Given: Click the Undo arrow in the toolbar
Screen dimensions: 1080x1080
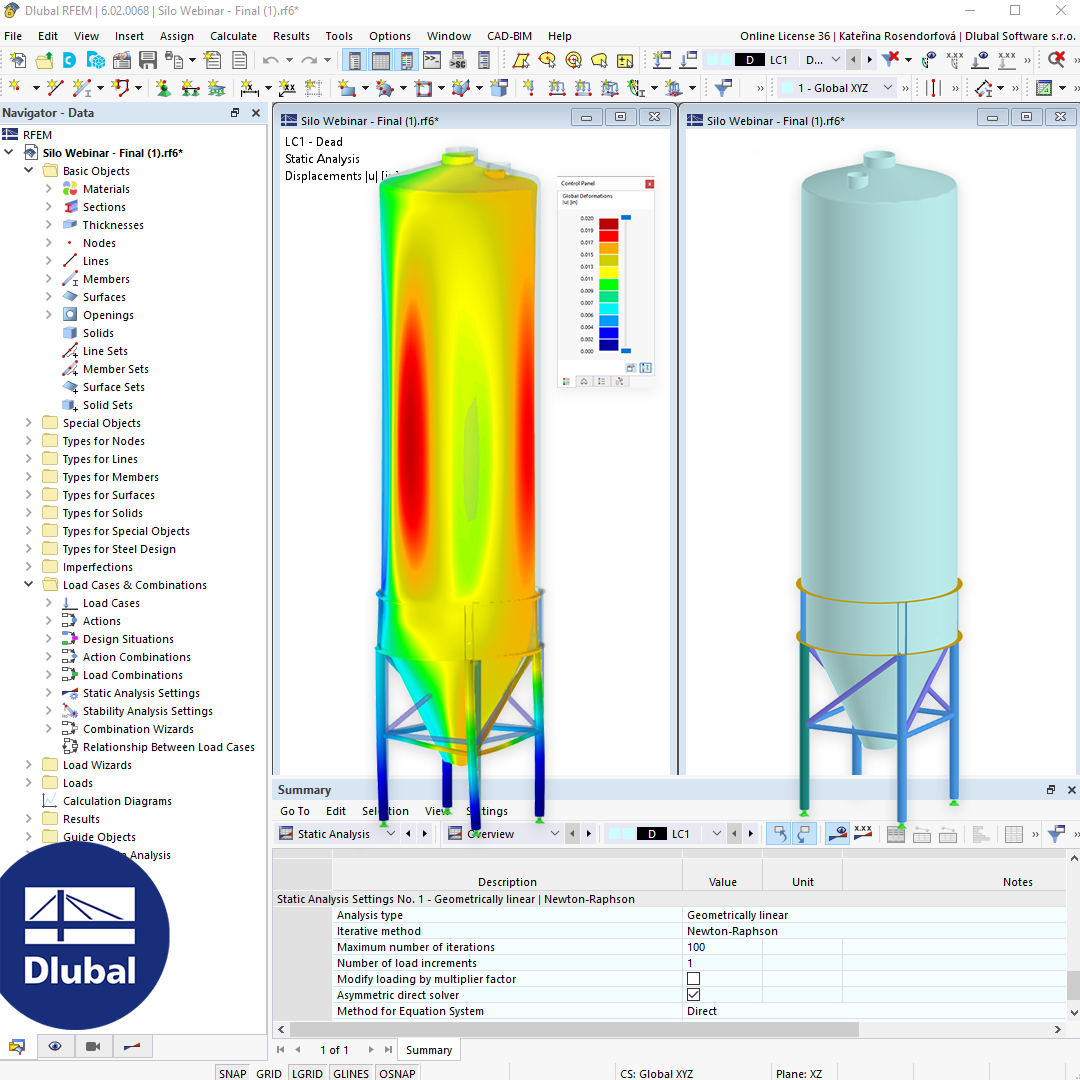Looking at the screenshot, I should (x=270, y=61).
